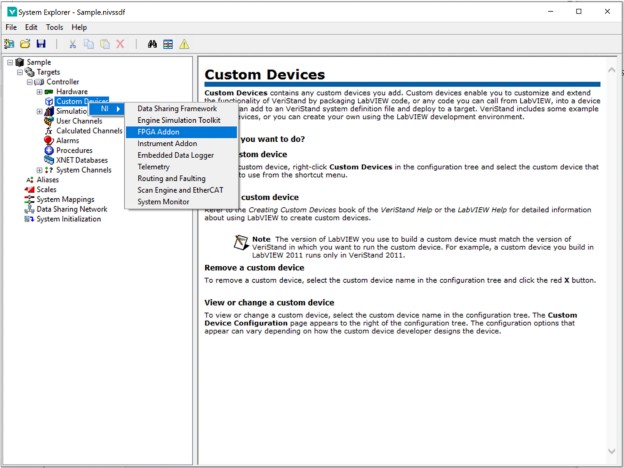Click the help pane scroll down arrow

coord(612,451)
